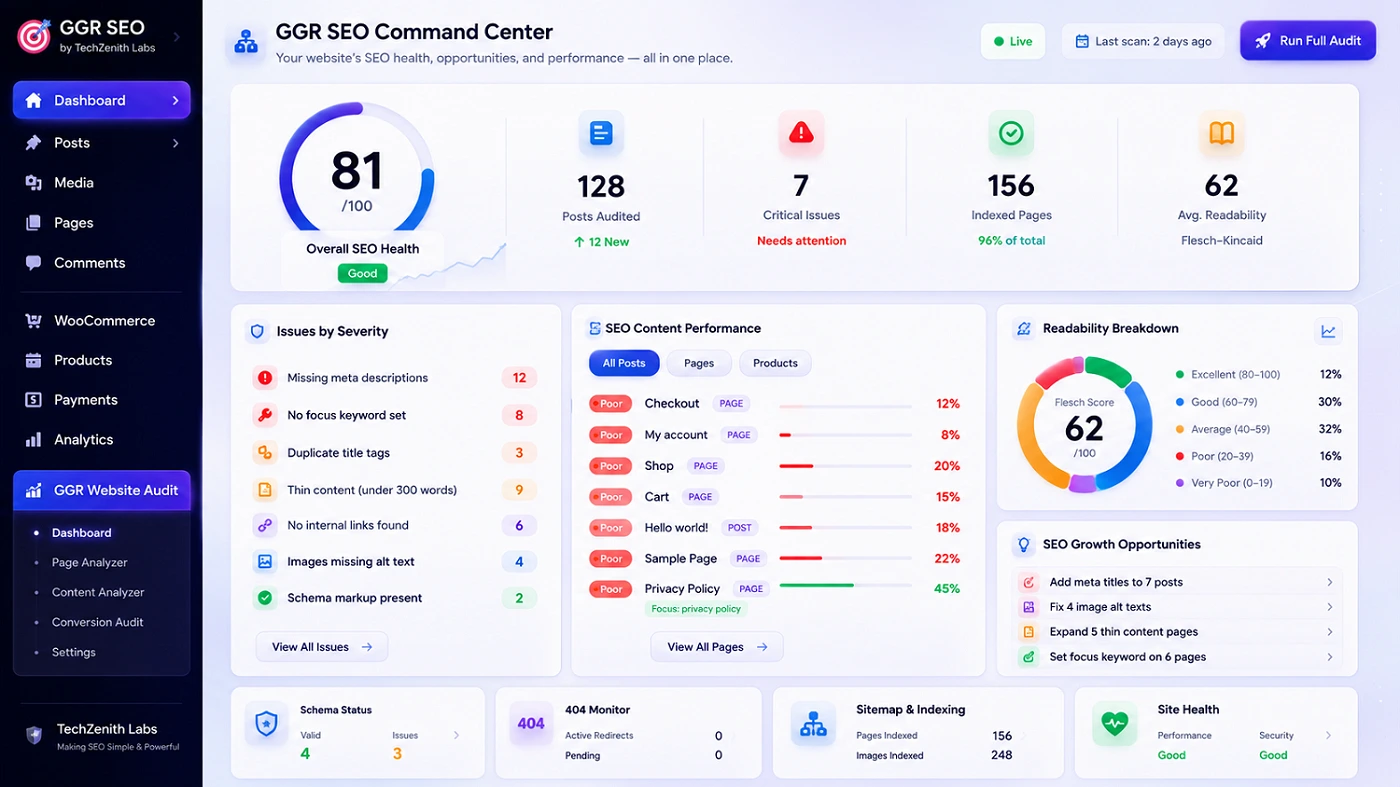
Task: Click the Indexed Pages checkmark icon
Action: (x=1011, y=133)
